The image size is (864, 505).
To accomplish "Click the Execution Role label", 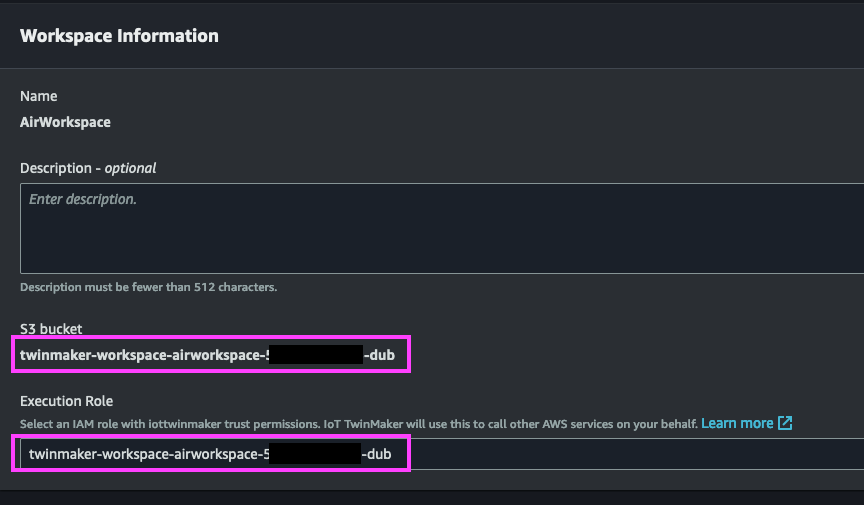I will 66,401.
